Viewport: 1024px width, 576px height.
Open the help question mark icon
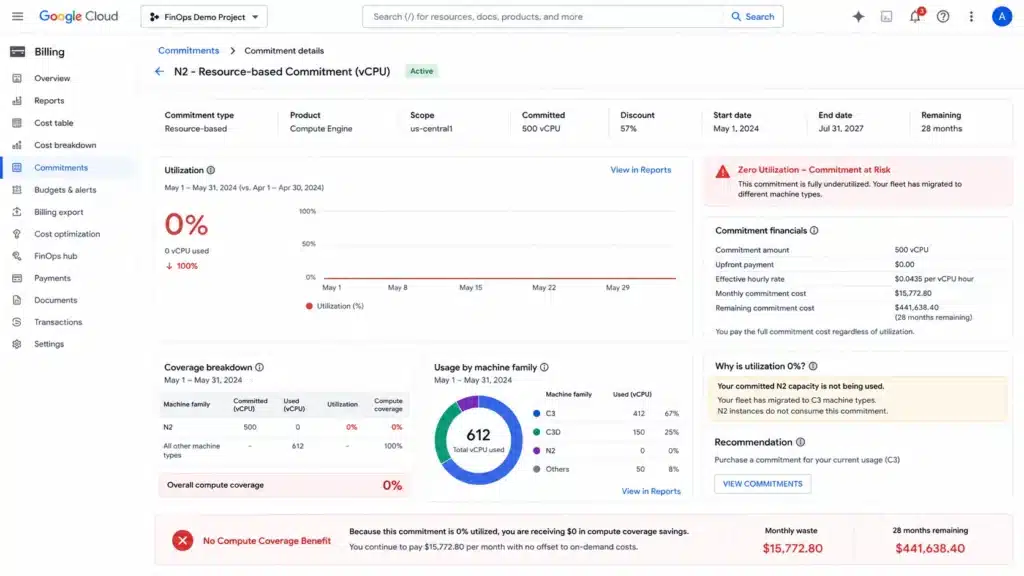(943, 17)
